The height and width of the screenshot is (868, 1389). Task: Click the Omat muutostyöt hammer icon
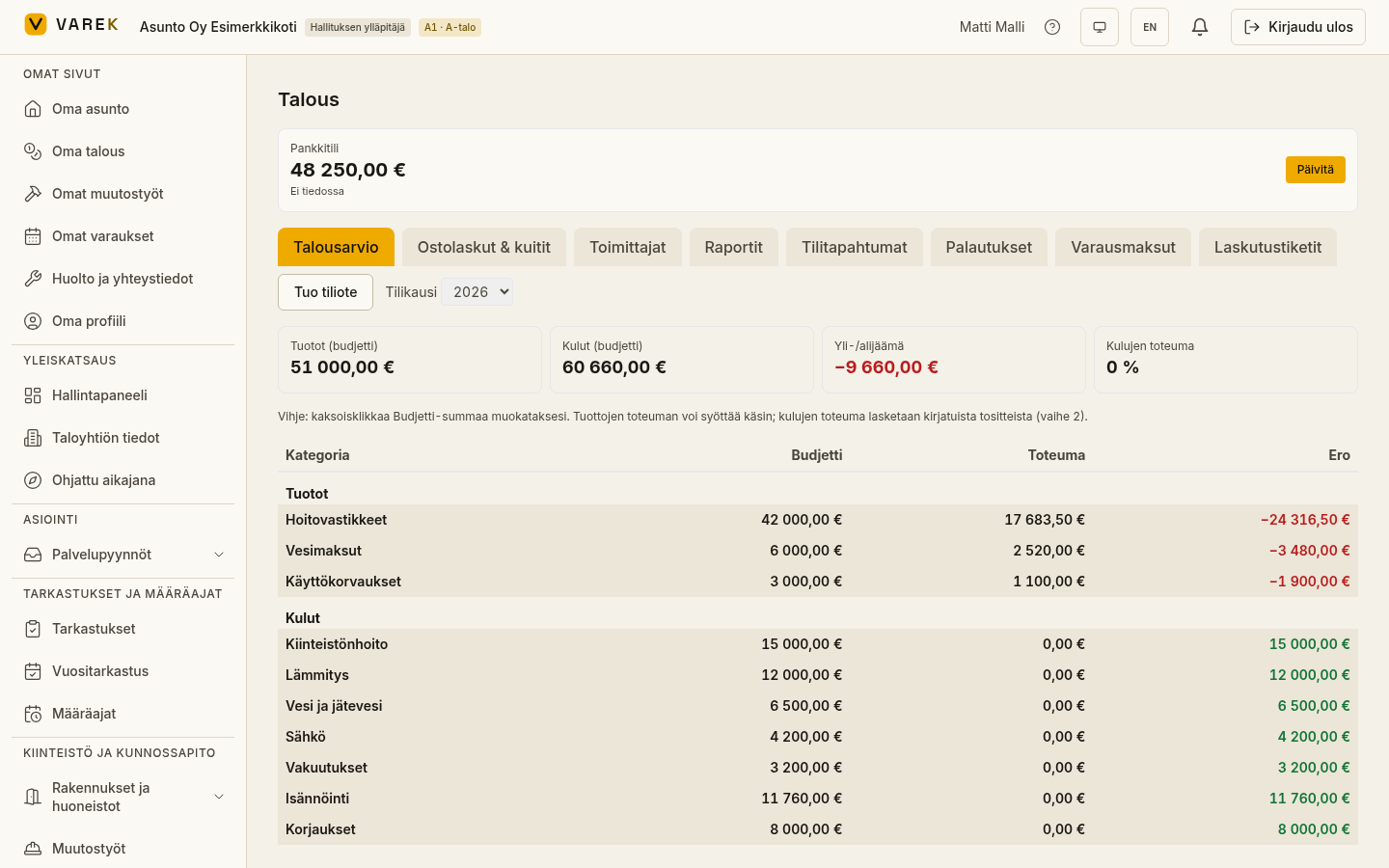(33, 194)
